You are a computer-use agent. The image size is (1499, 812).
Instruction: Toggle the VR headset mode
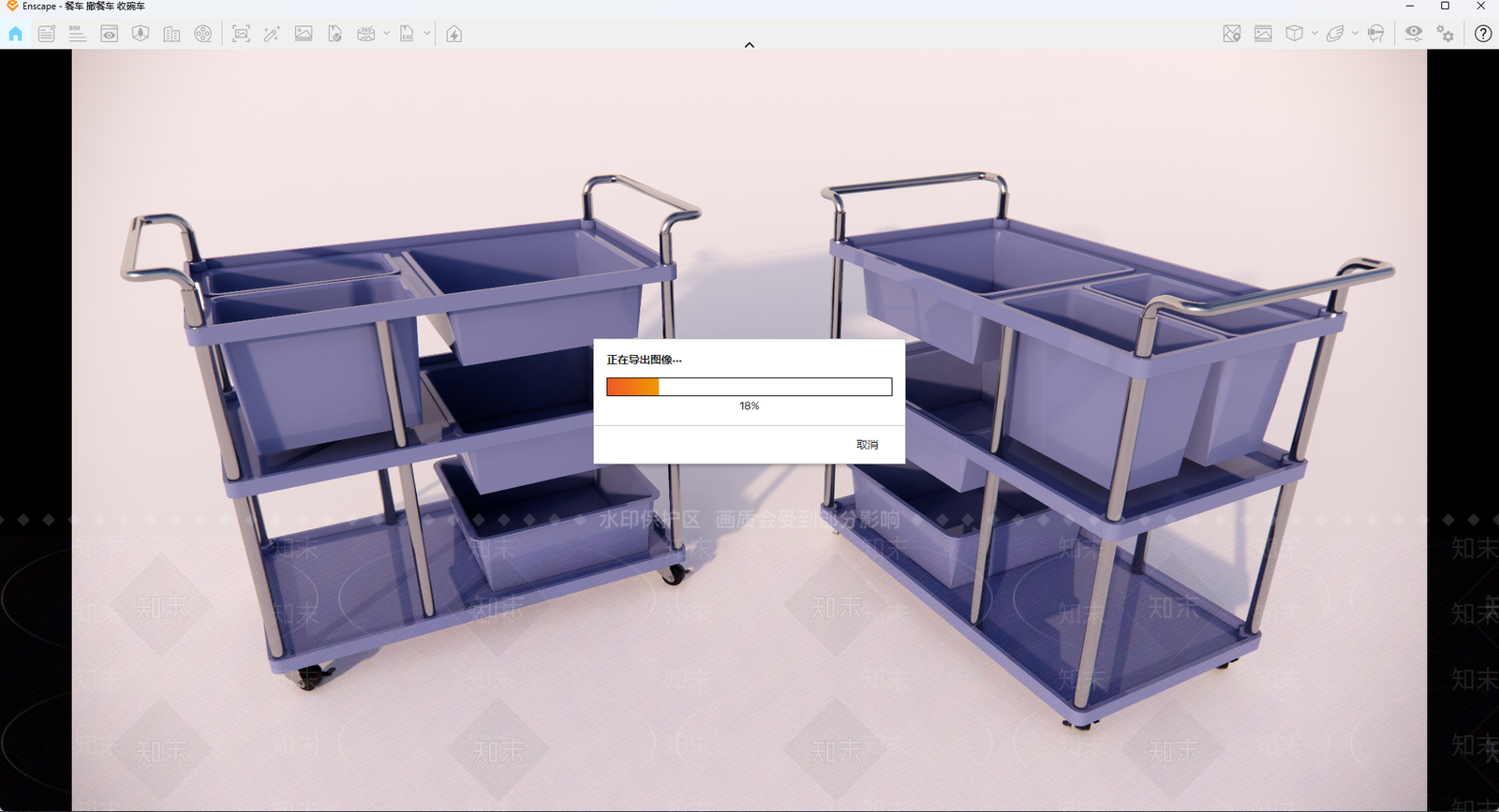point(1375,34)
